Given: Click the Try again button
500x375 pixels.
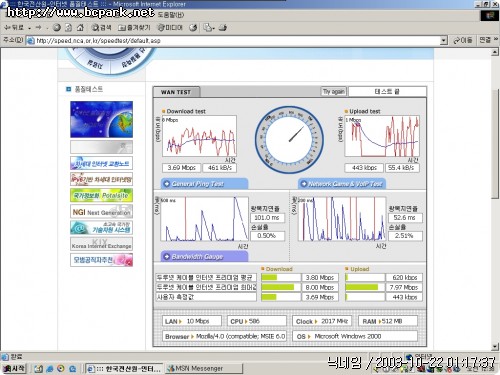Looking at the screenshot, I should [x=333, y=91].
